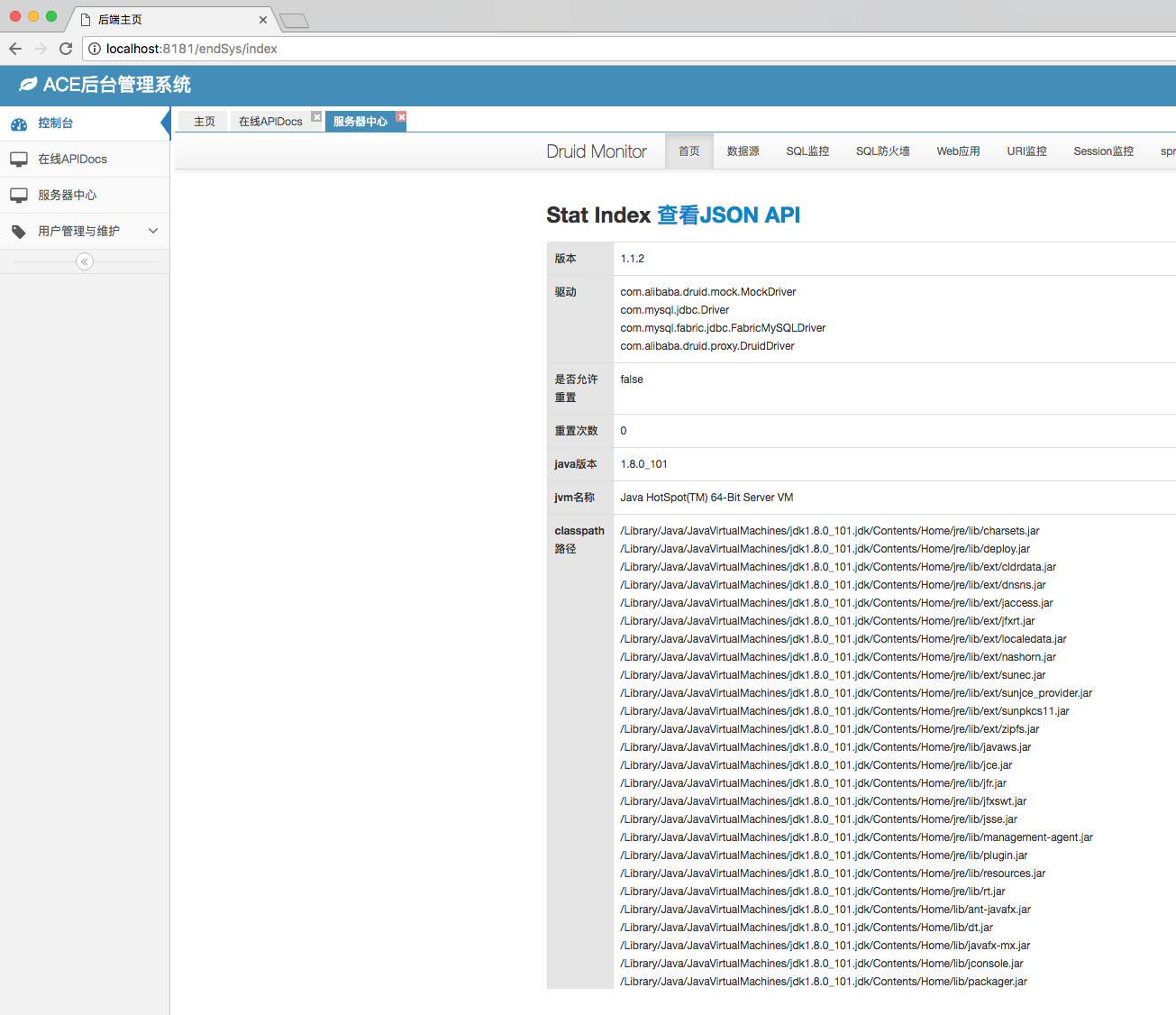Expand the 用户管理与维护 menu chevron

[x=153, y=231]
